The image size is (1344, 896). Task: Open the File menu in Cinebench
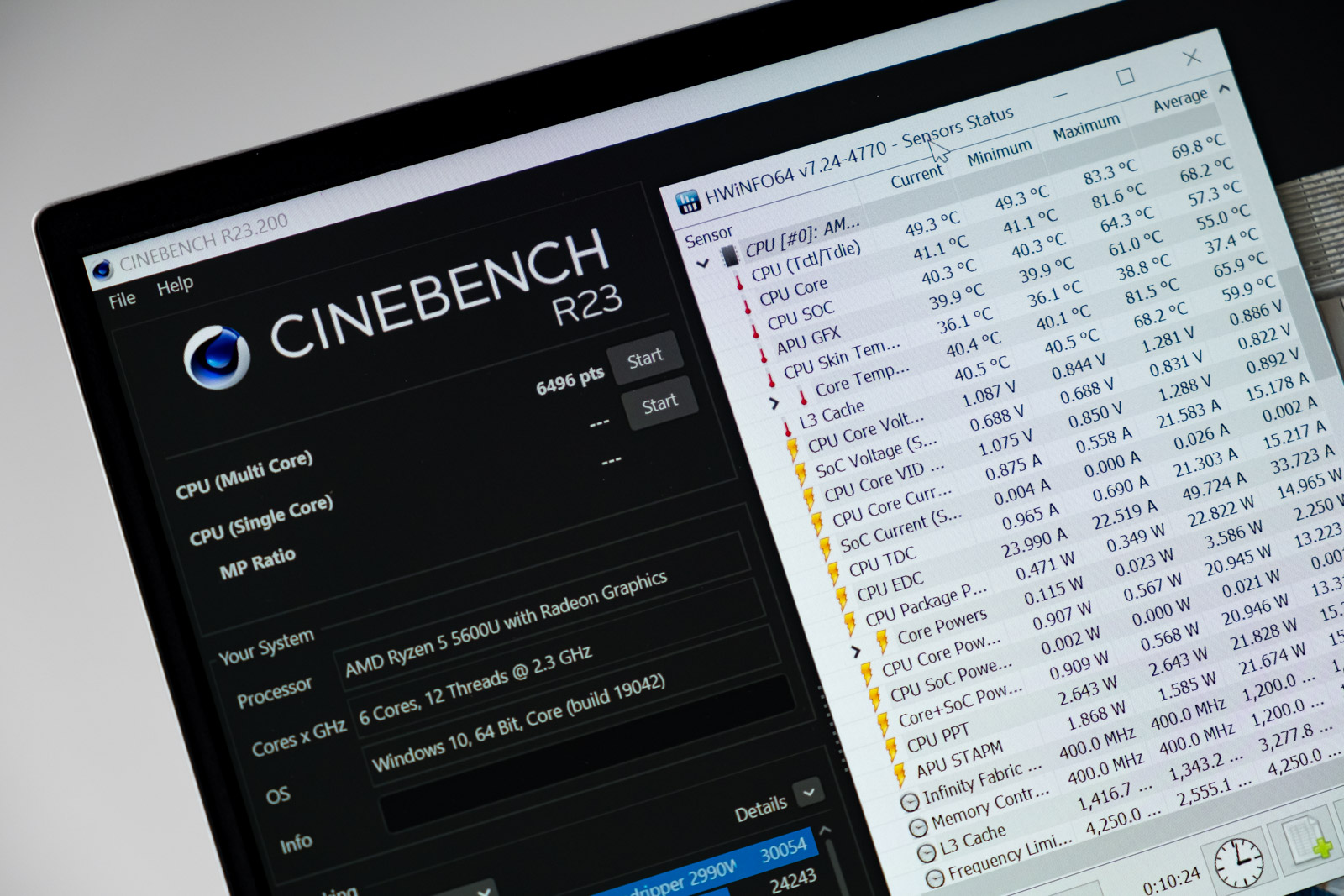[122, 300]
